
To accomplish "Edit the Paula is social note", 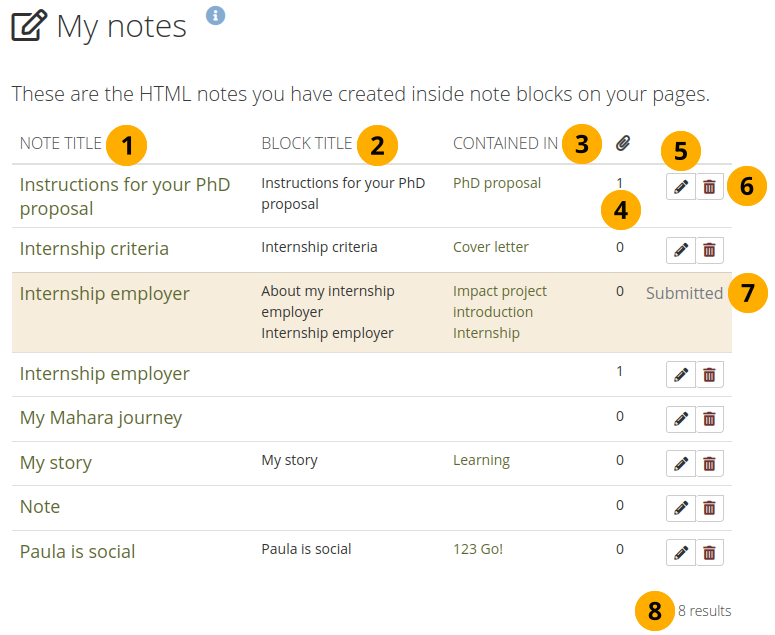I will click(x=681, y=552).
